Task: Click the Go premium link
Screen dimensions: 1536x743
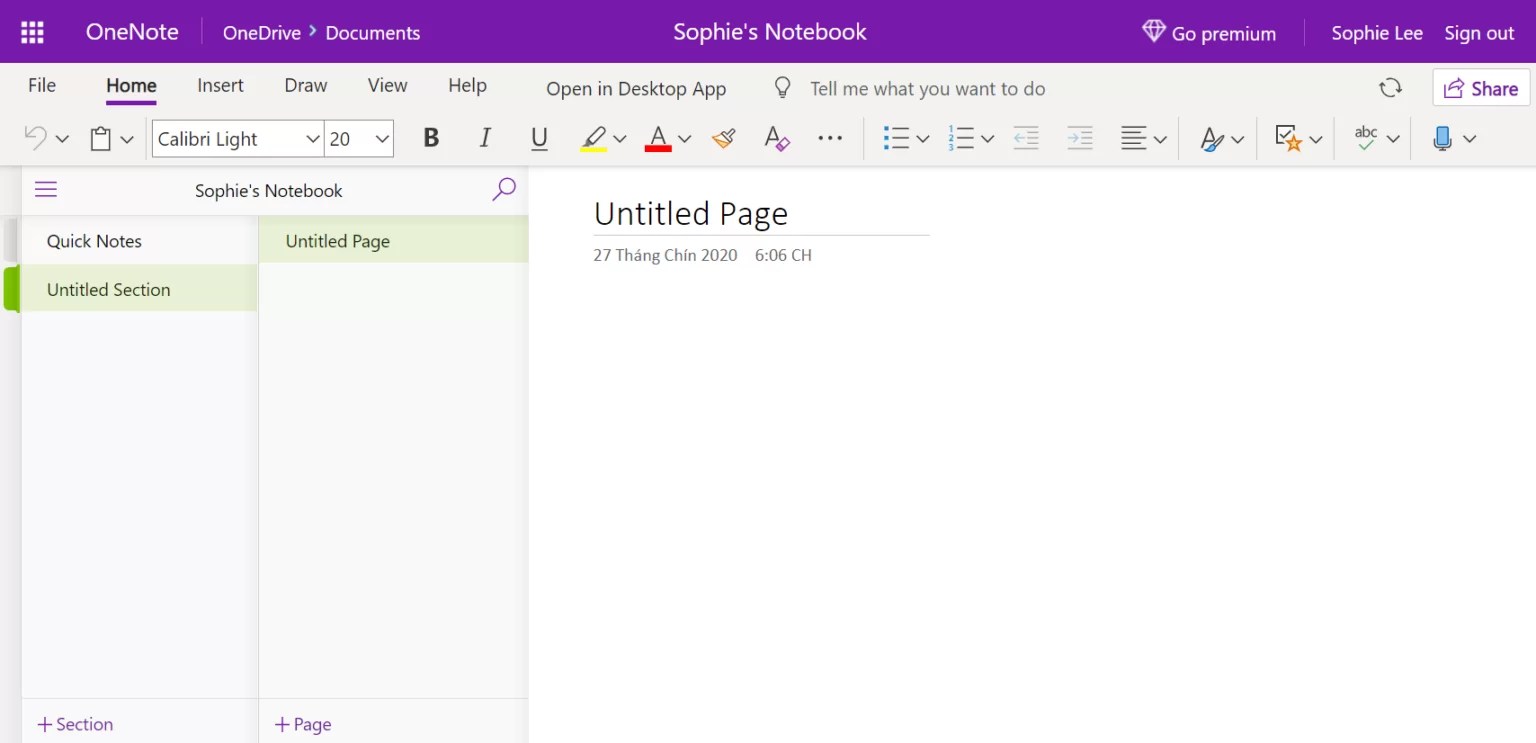Action: (x=1224, y=34)
